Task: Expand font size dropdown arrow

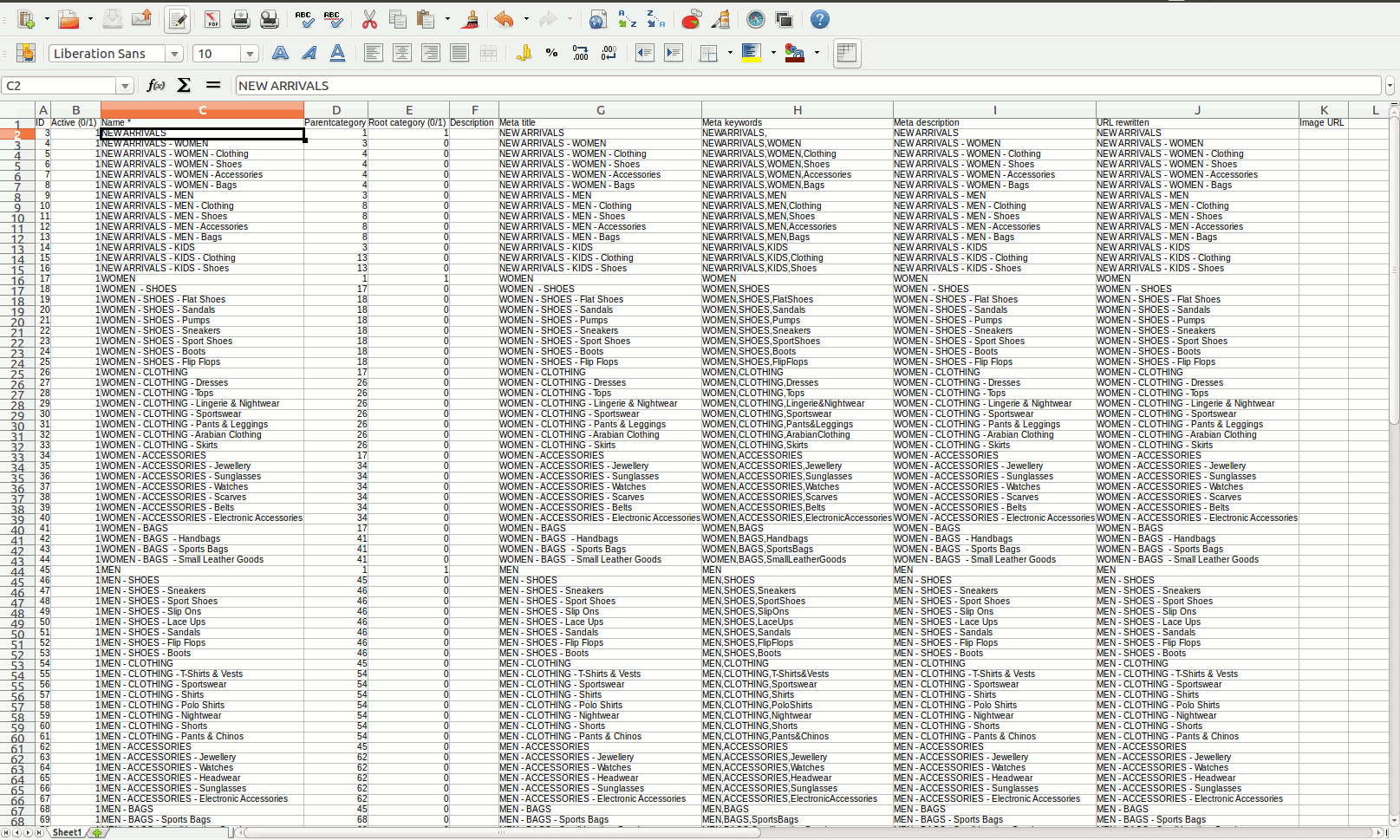Action: 250,54
